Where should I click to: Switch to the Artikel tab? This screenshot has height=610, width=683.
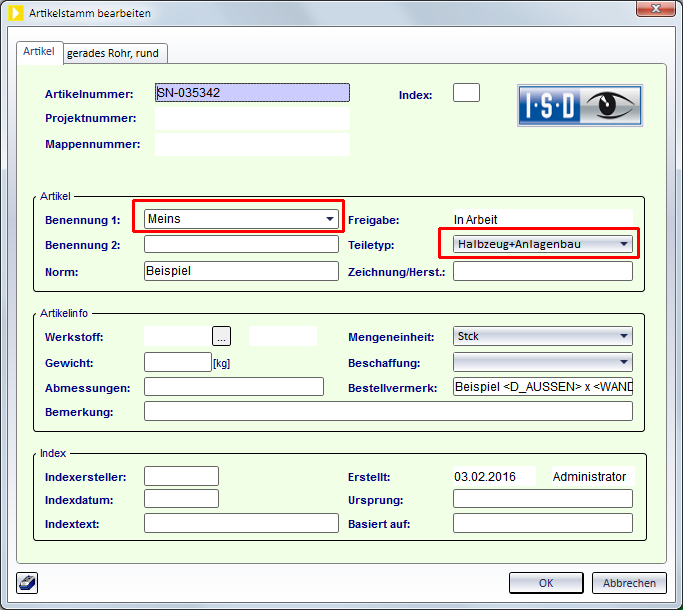point(39,52)
